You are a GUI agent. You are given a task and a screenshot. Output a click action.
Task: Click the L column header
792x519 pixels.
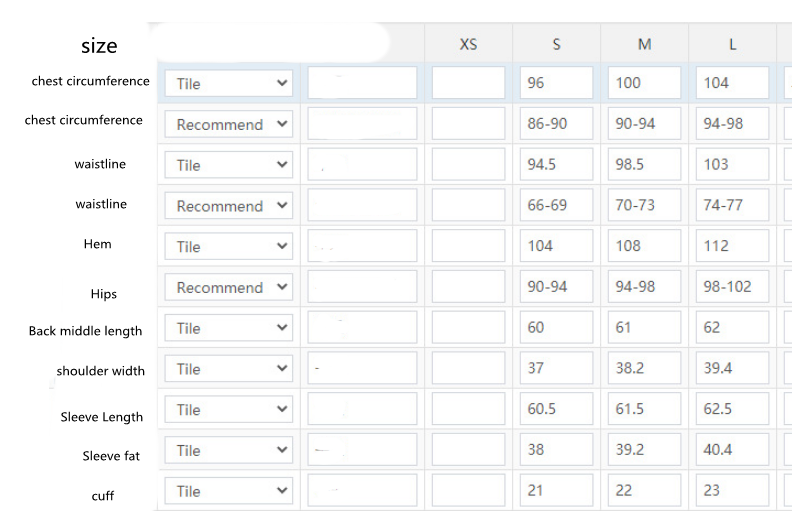[732, 44]
